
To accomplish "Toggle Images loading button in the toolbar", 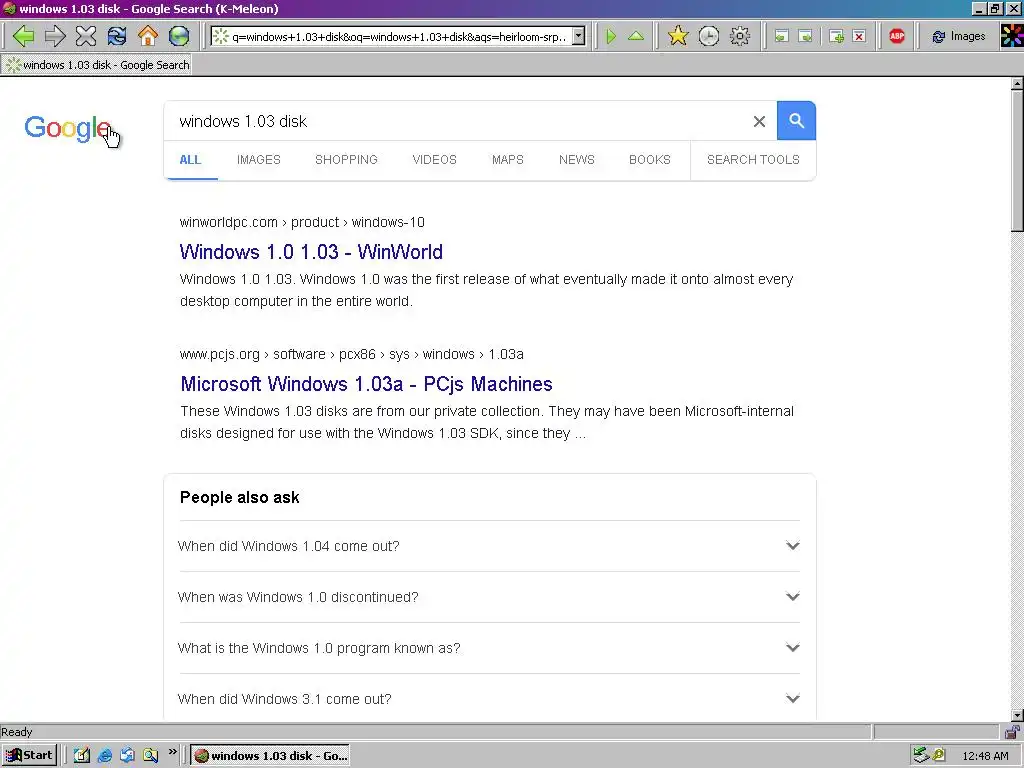I will 959,37.
